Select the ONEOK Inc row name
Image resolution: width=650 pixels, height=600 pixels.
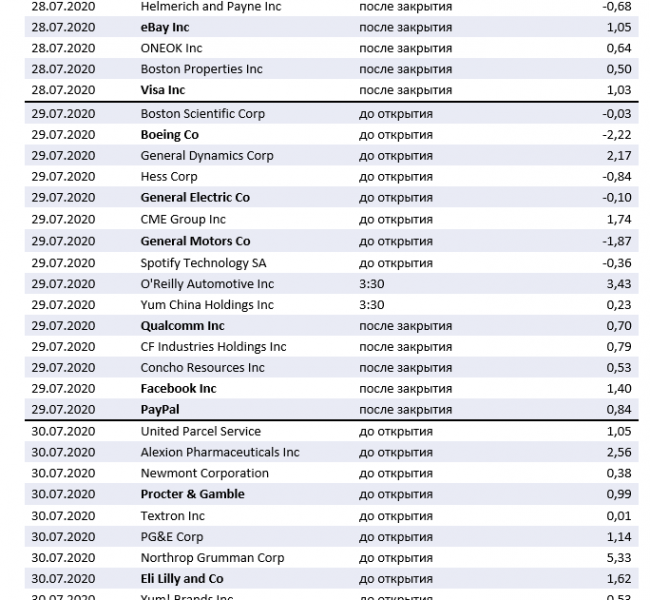(x=171, y=48)
